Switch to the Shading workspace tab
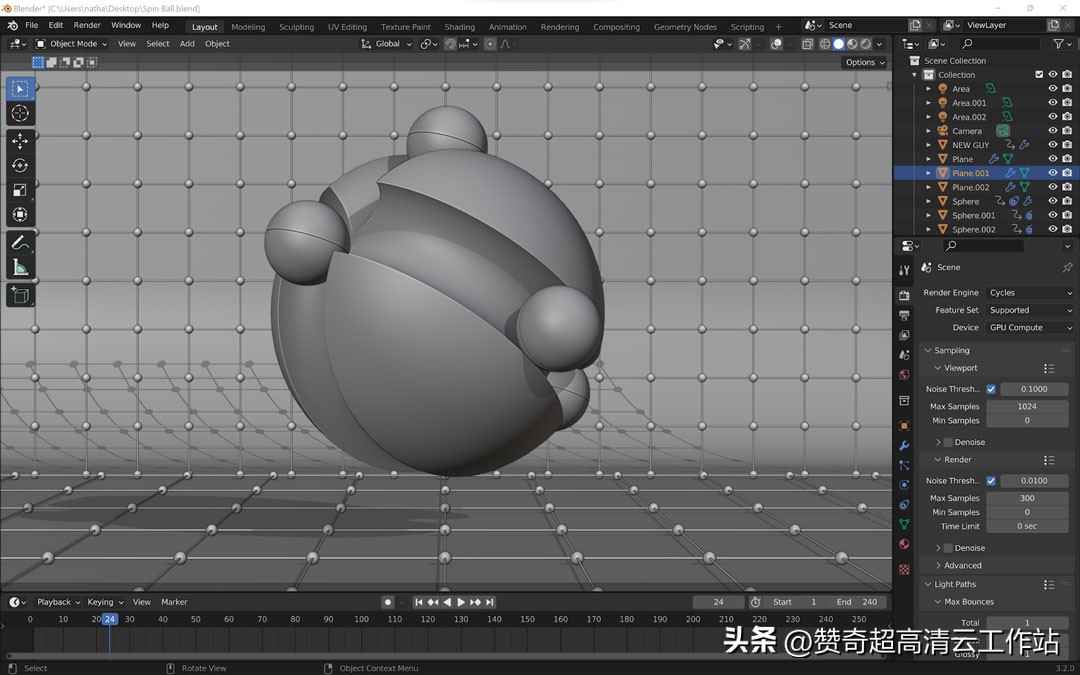Image resolution: width=1080 pixels, height=675 pixels. [459, 27]
